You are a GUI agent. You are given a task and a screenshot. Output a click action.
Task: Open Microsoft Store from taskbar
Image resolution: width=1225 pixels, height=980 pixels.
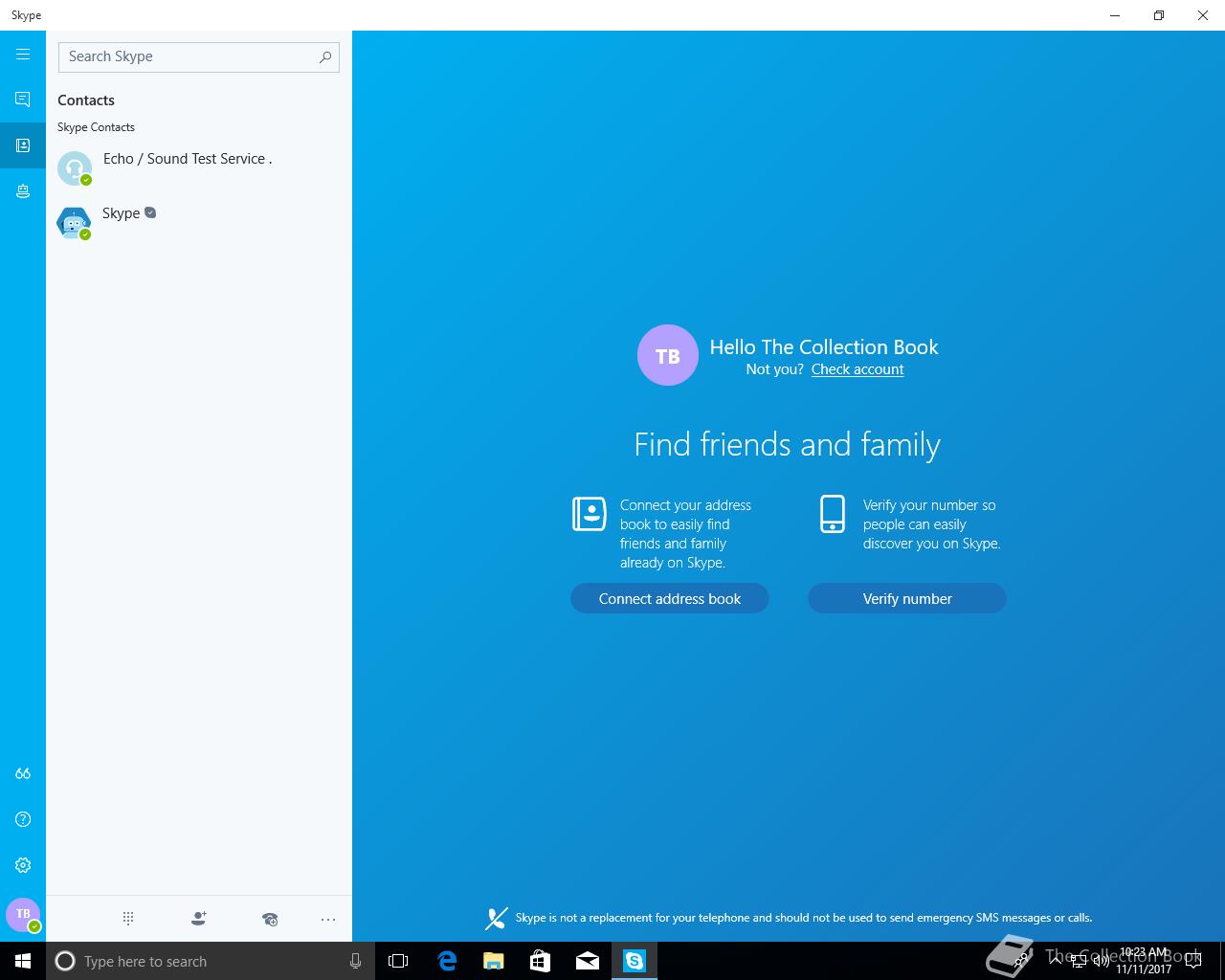[540, 961]
